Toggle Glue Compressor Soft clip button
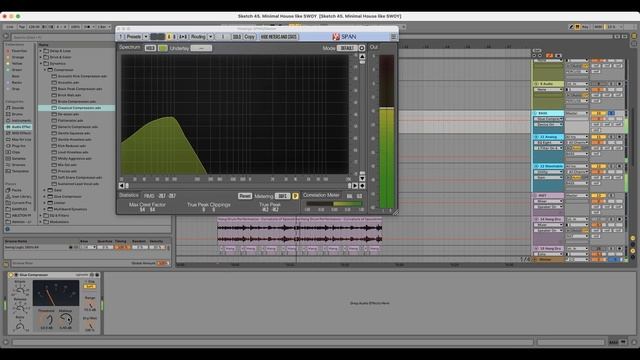Screen dimensions: 640x360 (x=89, y=287)
